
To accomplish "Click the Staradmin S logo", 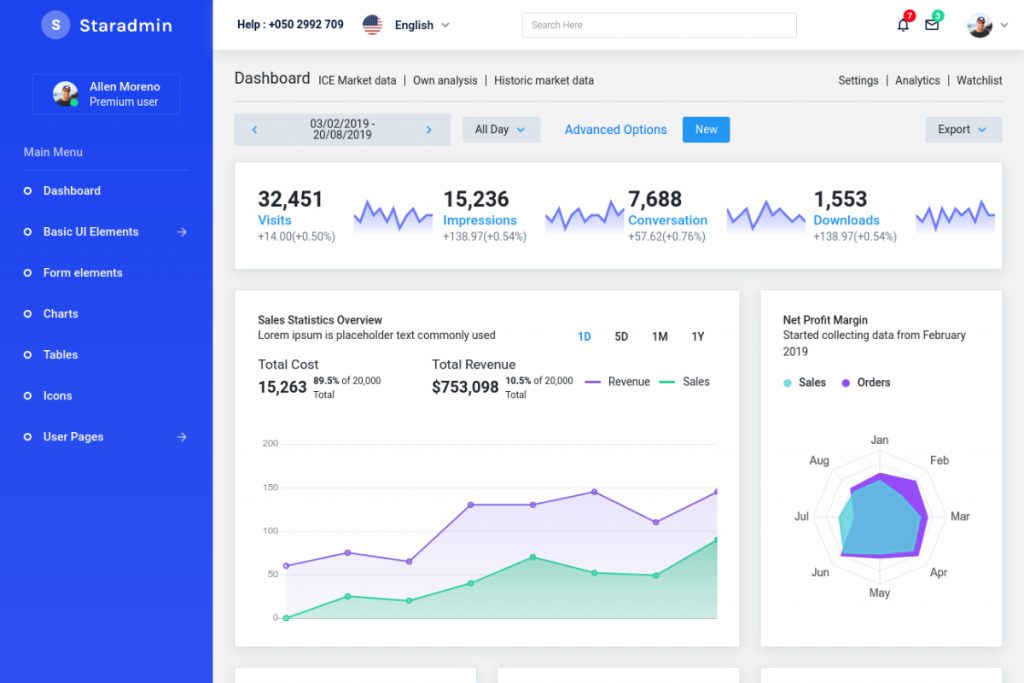I will point(56,25).
